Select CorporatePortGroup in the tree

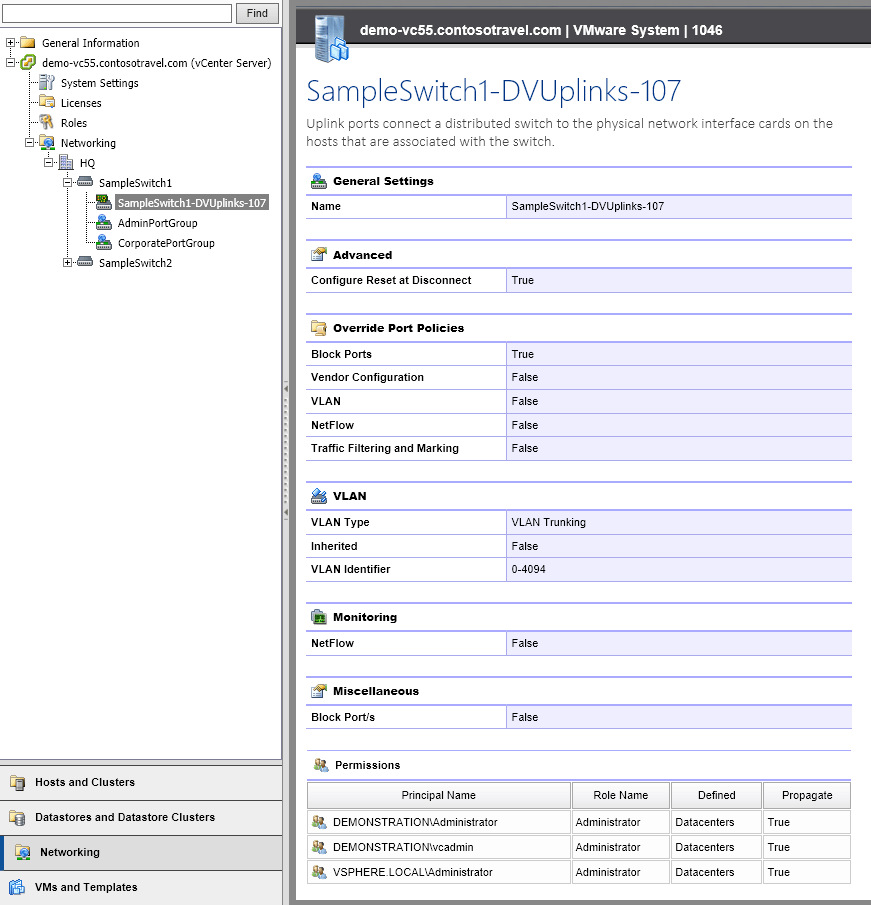[x=166, y=243]
